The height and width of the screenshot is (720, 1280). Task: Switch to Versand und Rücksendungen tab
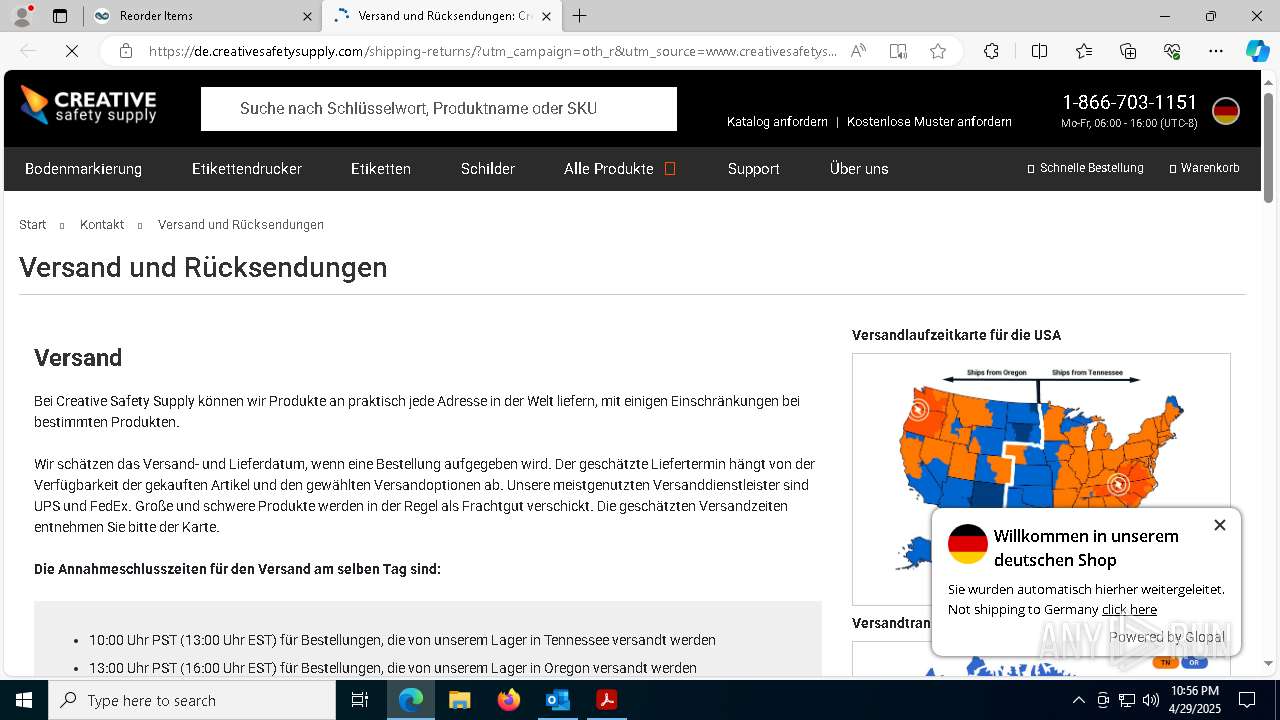[x=444, y=16]
